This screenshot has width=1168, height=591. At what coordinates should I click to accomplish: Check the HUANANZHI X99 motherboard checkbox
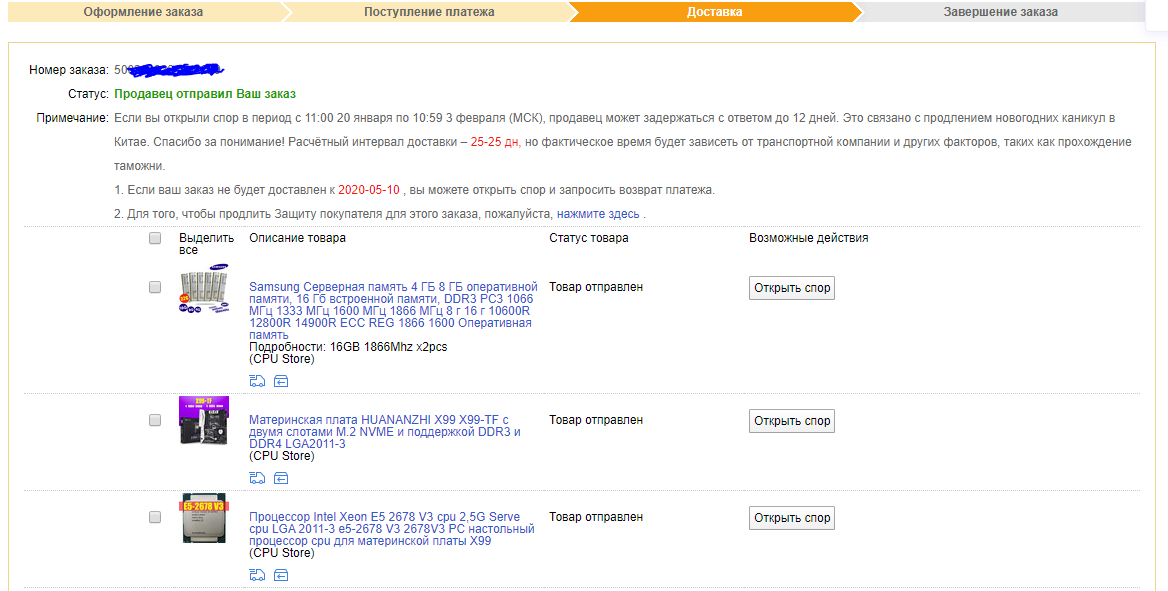point(155,420)
